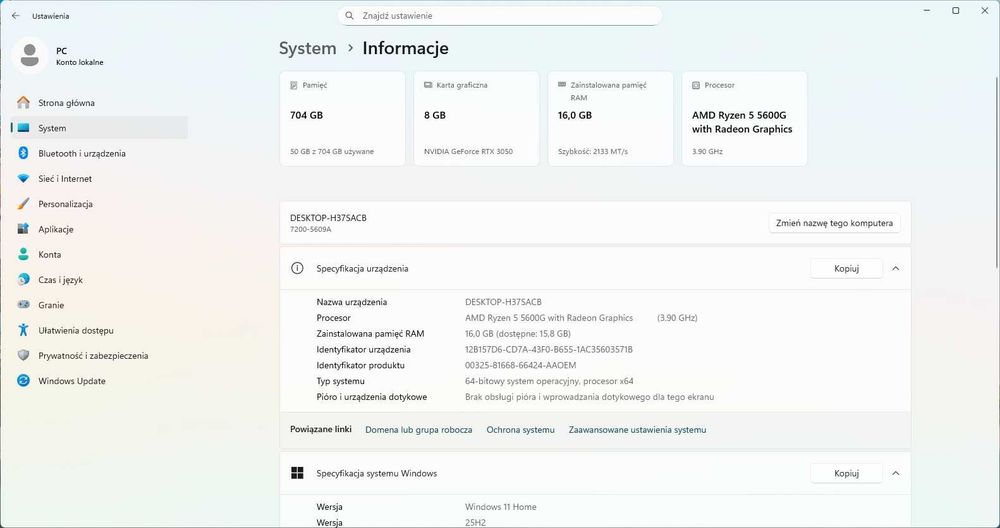Click the Zainstalowana pamięć RAM card icon
Screen dimensions: 1000x528
(562, 84)
